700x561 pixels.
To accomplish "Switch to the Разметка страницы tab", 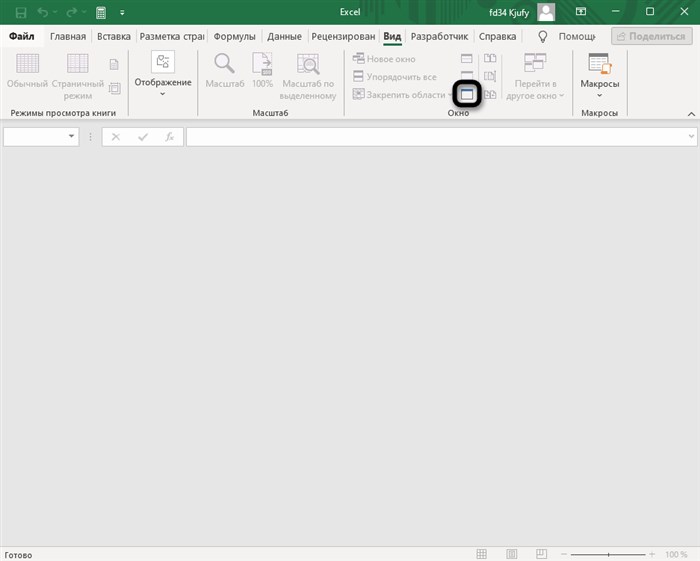I will click(172, 36).
